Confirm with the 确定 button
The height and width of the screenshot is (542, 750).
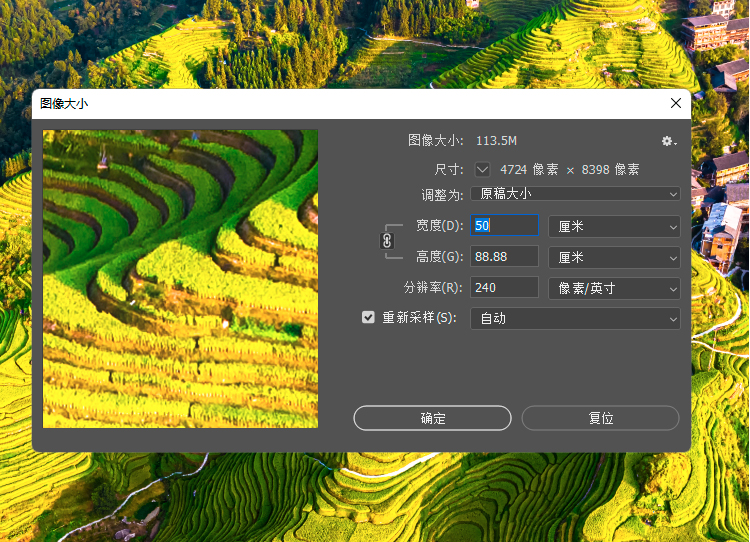[432, 418]
